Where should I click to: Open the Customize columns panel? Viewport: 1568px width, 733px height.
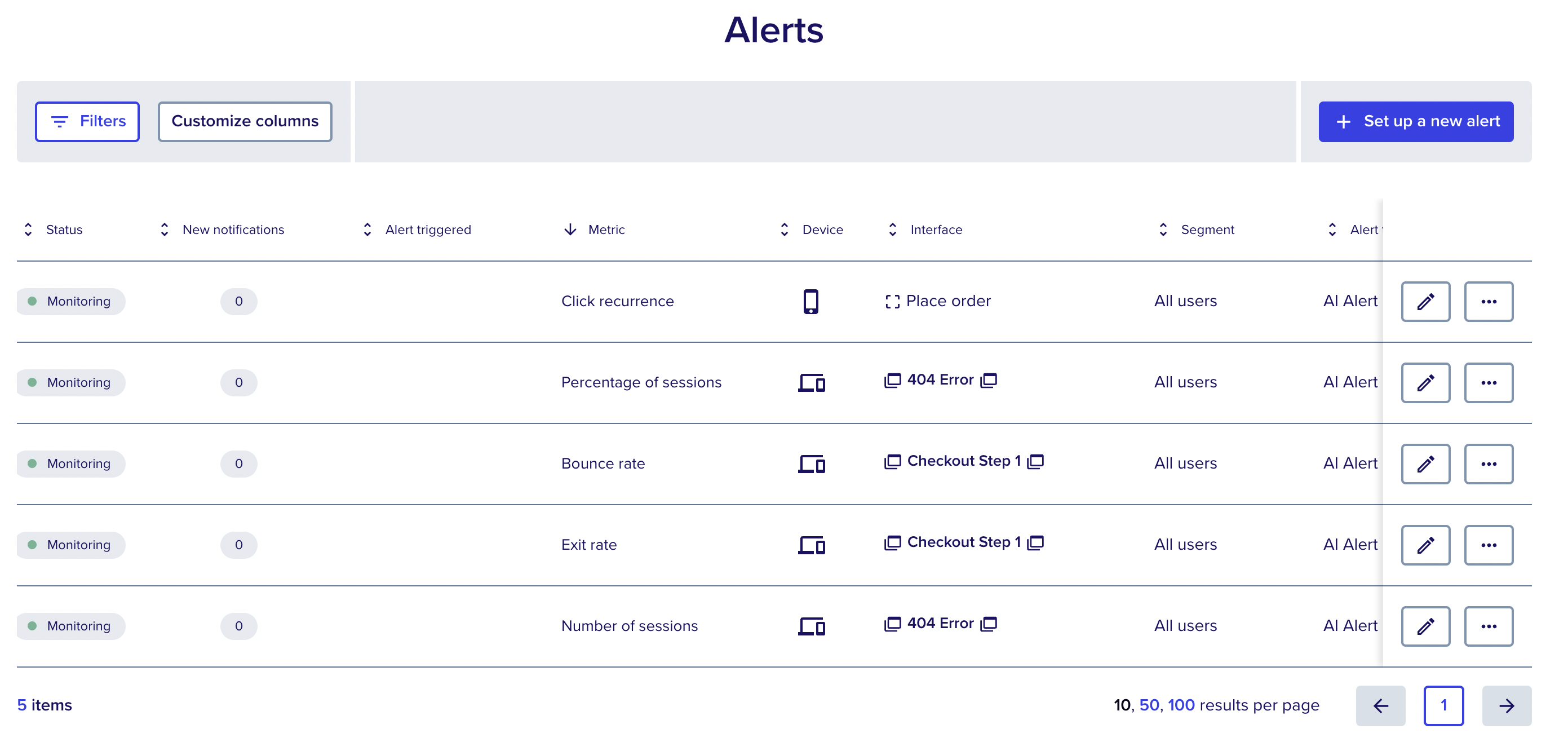point(245,121)
